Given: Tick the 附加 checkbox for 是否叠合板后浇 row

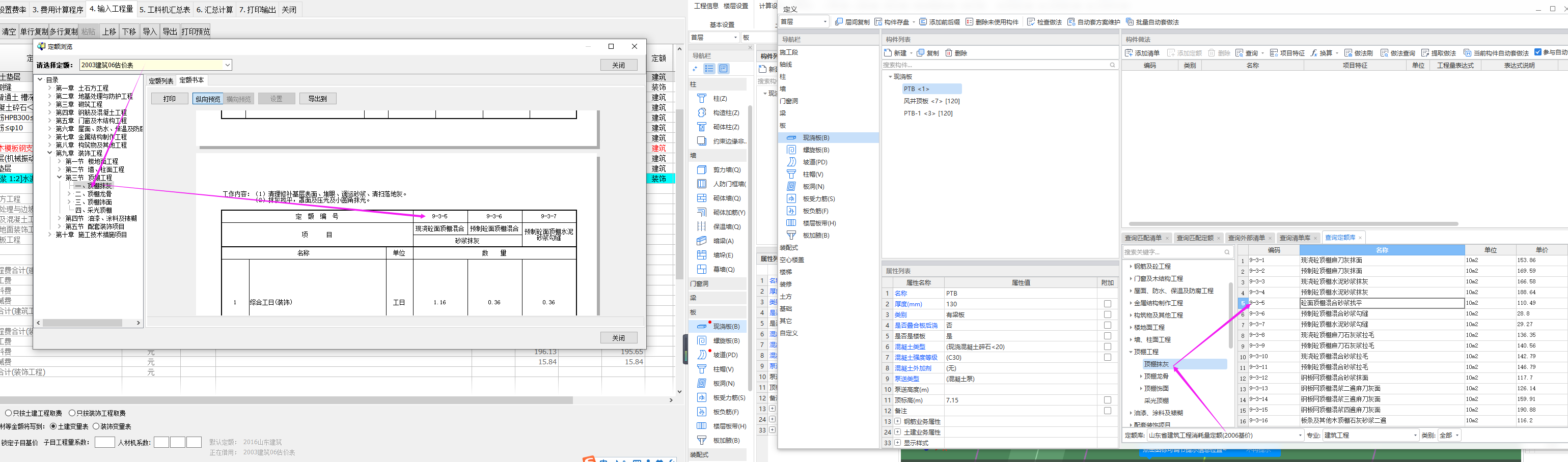Looking at the screenshot, I should (x=1107, y=325).
